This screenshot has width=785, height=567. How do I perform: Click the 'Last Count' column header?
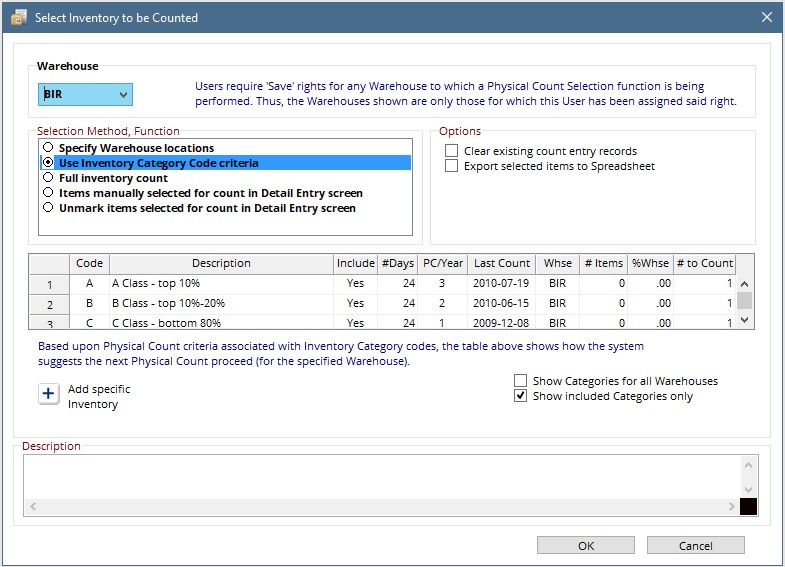(x=502, y=263)
